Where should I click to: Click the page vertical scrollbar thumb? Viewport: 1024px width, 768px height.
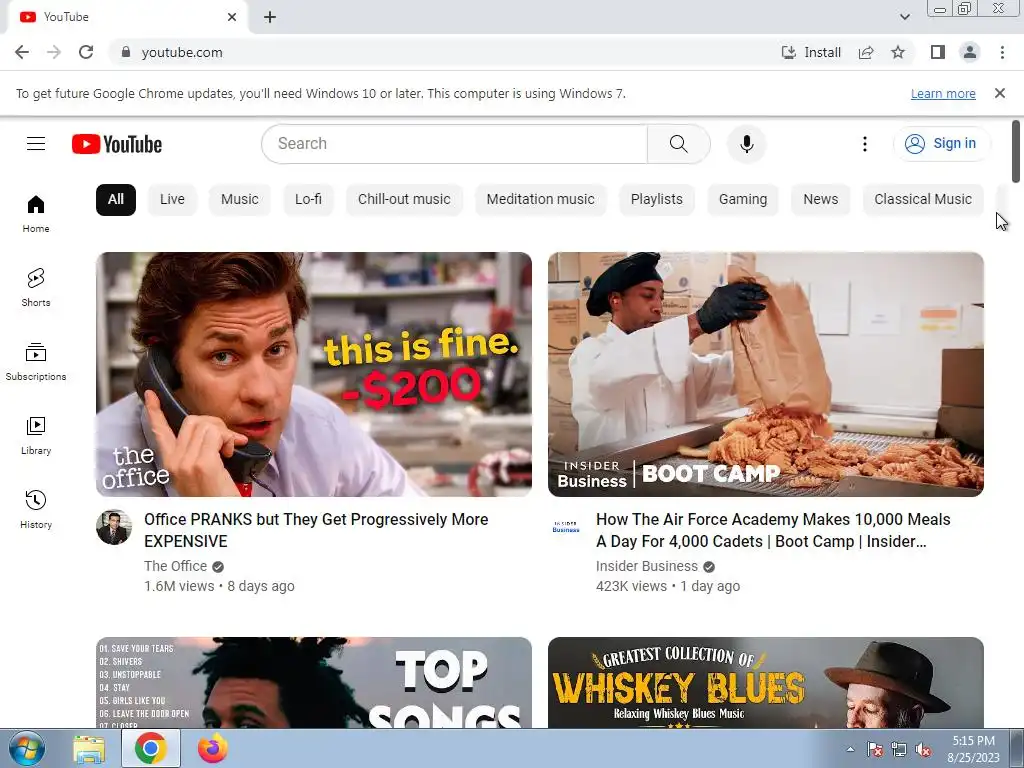point(1016,152)
